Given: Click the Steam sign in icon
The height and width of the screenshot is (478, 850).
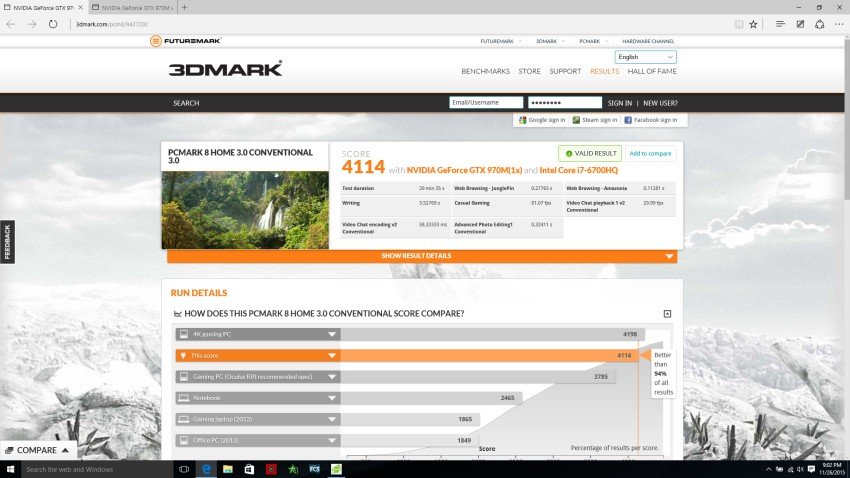Looking at the screenshot, I should point(577,120).
